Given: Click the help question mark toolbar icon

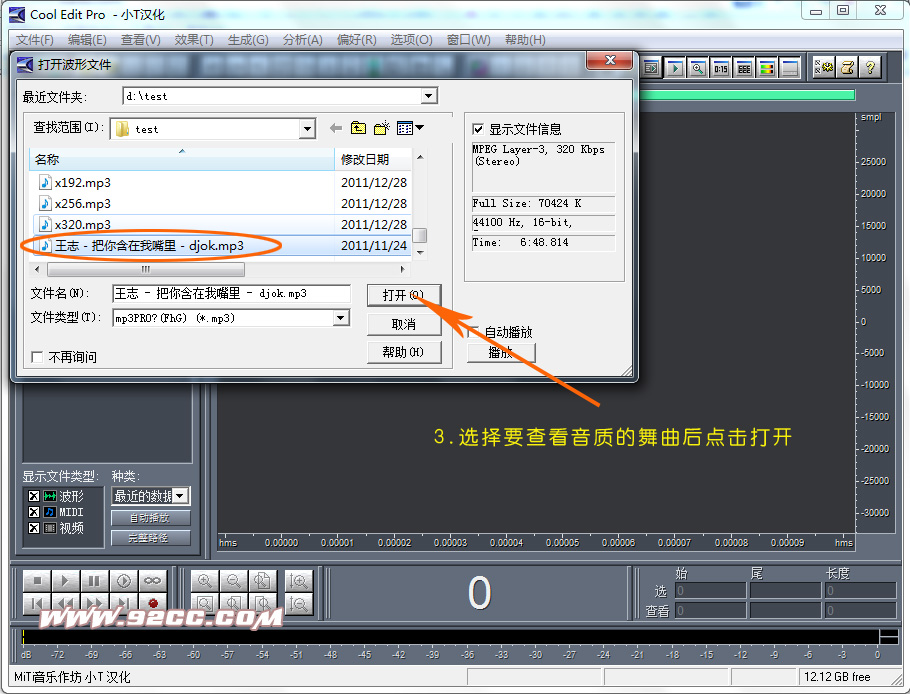Looking at the screenshot, I should pos(870,68).
